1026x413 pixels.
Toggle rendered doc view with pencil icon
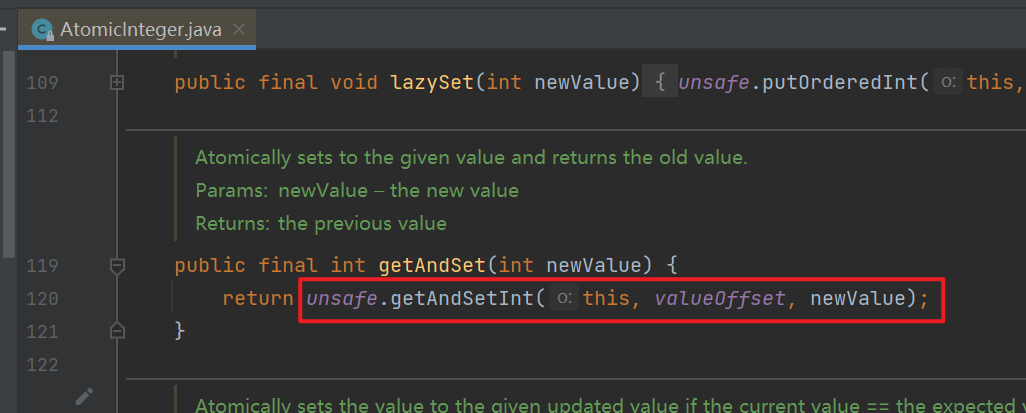[x=84, y=397]
